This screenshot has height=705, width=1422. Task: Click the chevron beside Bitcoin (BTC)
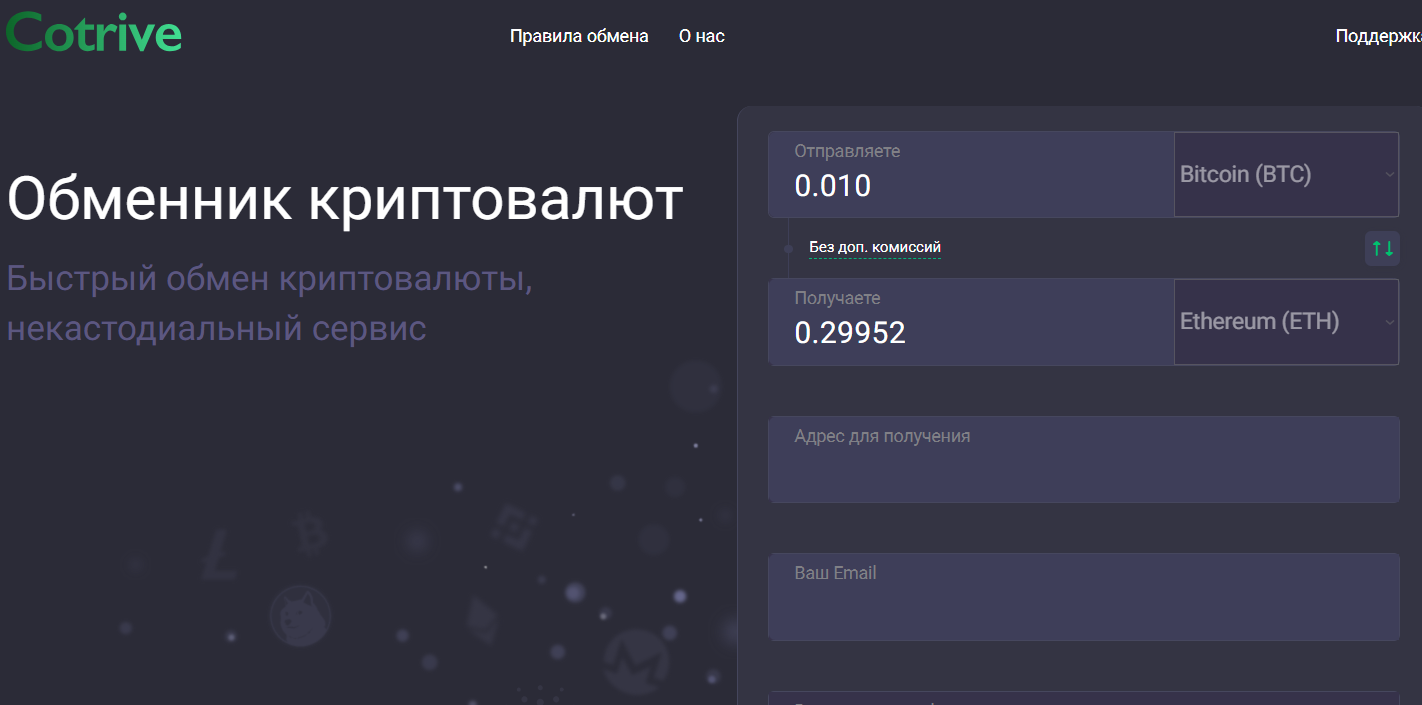click(1389, 175)
